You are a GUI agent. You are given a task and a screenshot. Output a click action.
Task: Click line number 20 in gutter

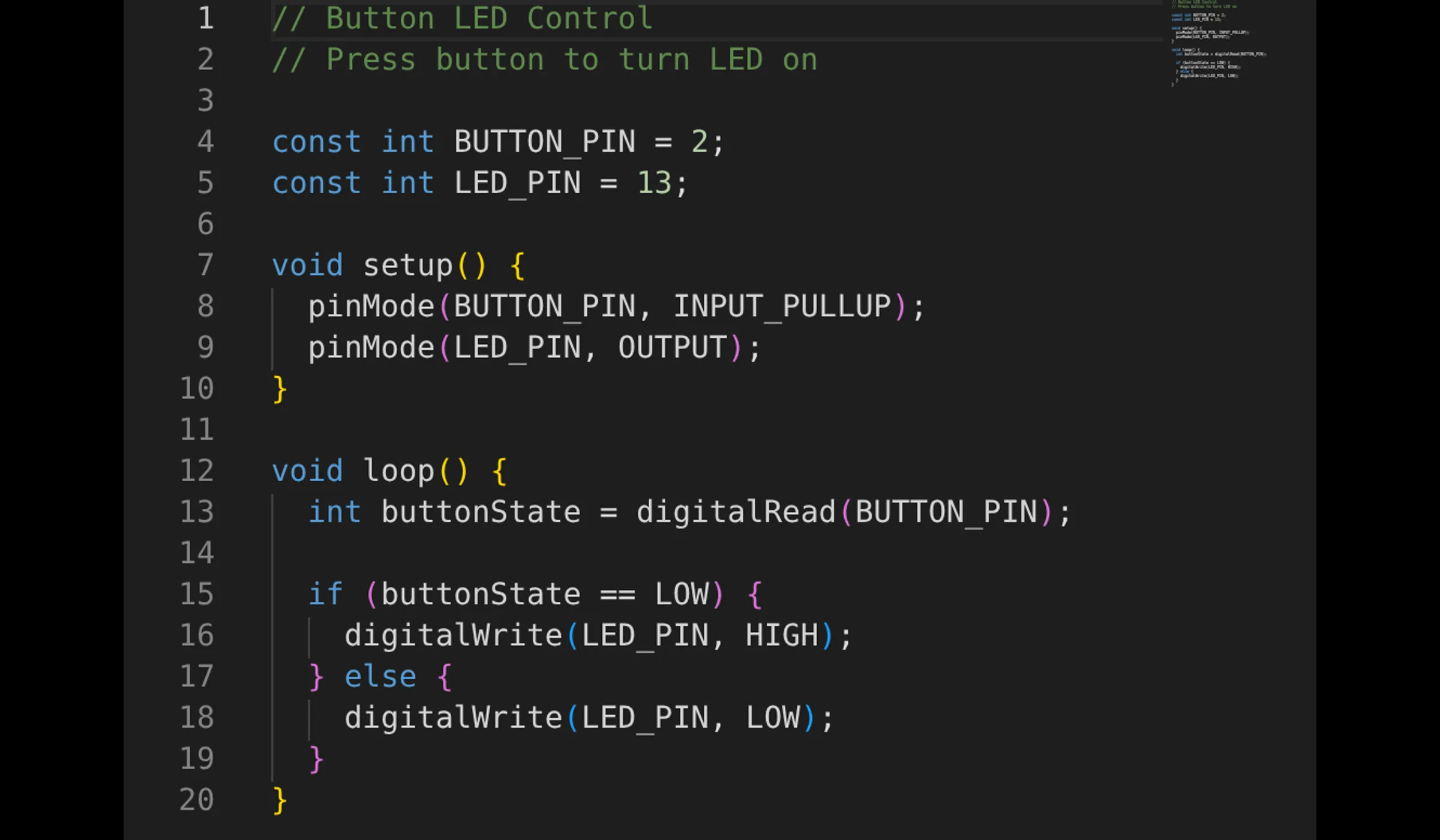tap(197, 800)
